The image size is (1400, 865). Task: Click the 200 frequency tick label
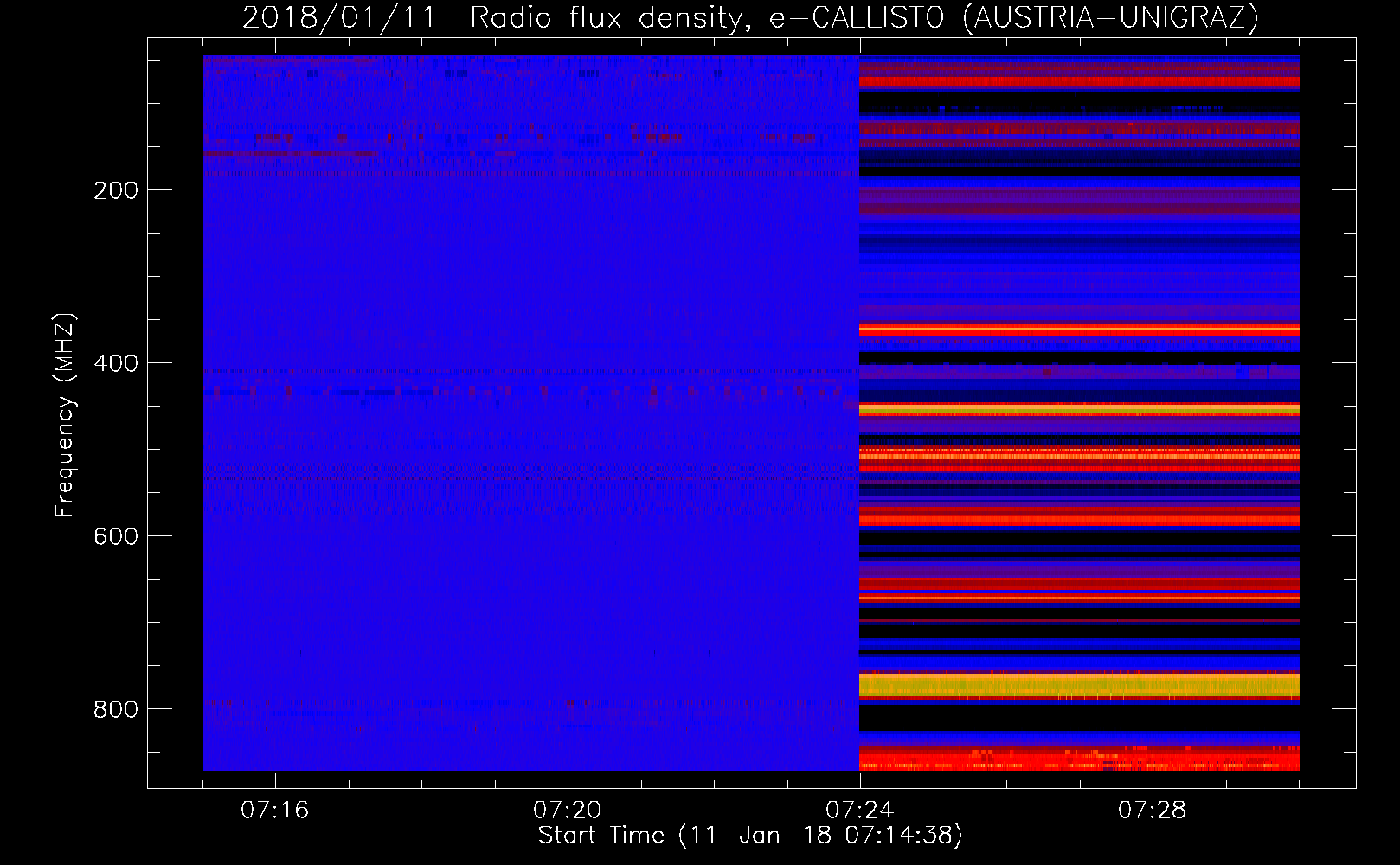point(116,190)
